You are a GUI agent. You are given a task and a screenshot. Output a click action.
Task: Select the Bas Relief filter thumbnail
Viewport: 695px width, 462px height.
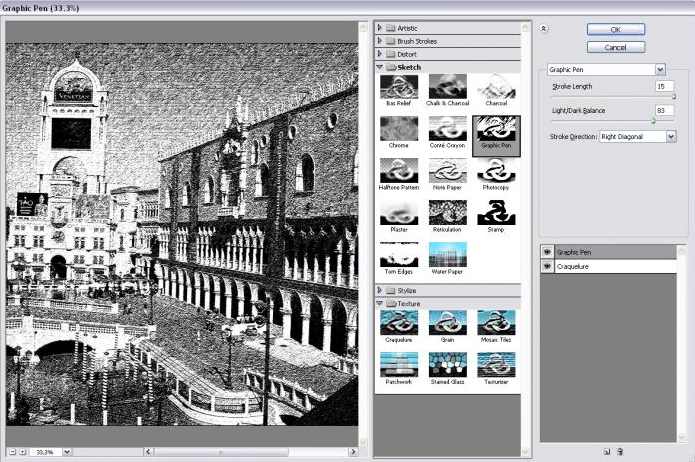(x=398, y=87)
